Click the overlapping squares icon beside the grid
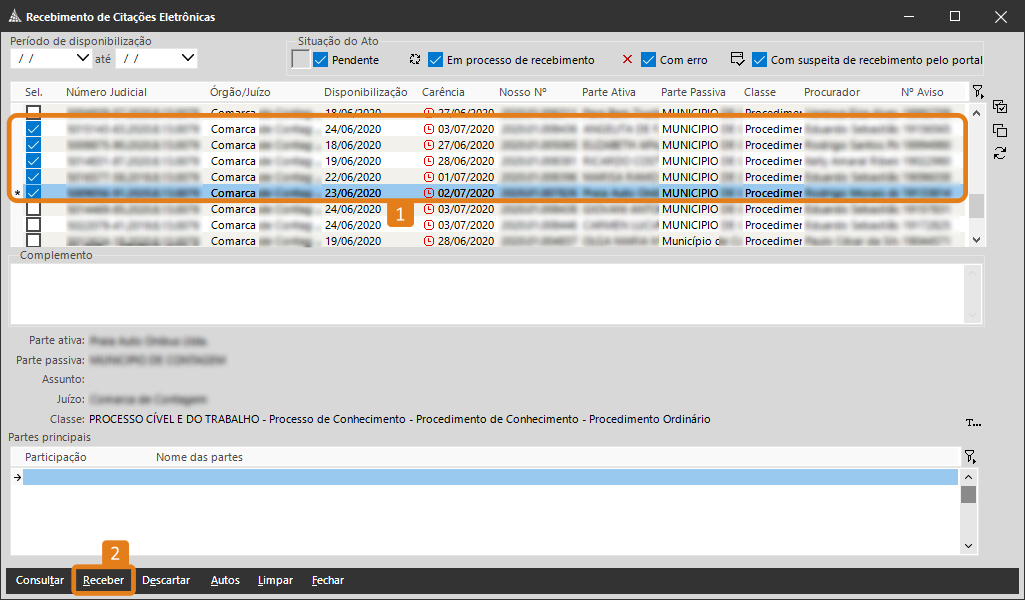This screenshot has width=1025, height=600. (1000, 131)
